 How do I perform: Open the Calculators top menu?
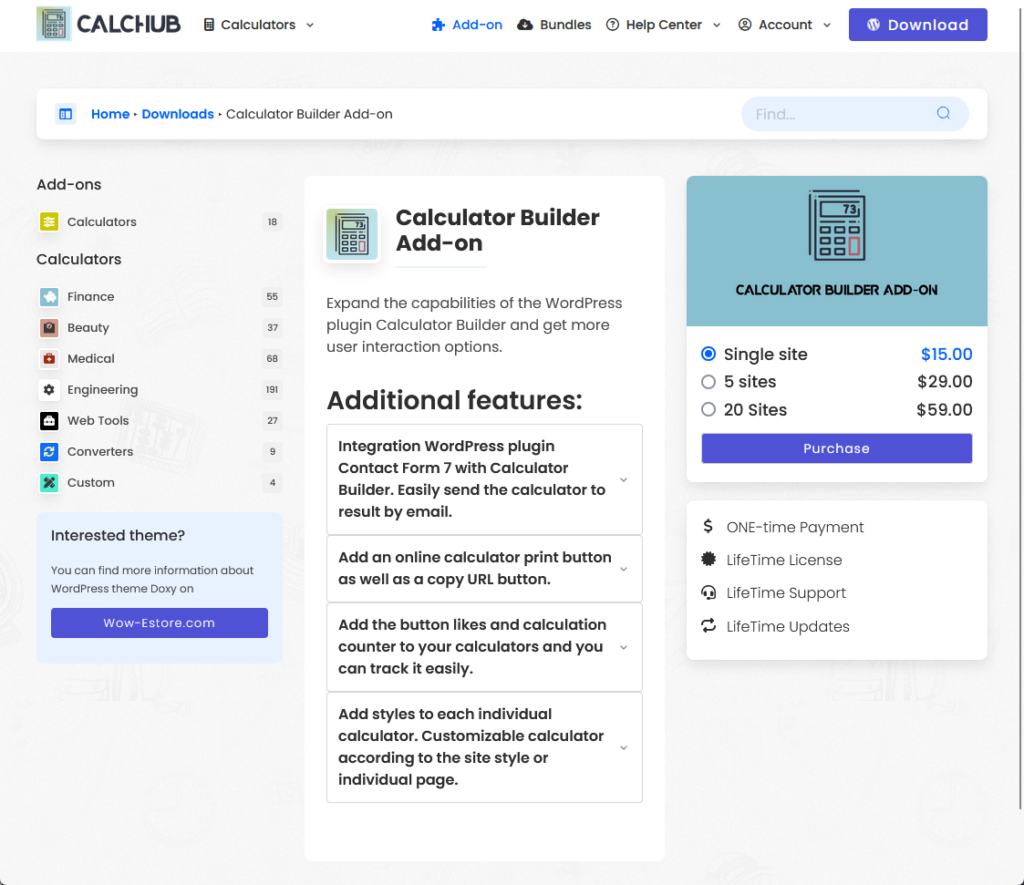pyautogui.click(x=259, y=25)
